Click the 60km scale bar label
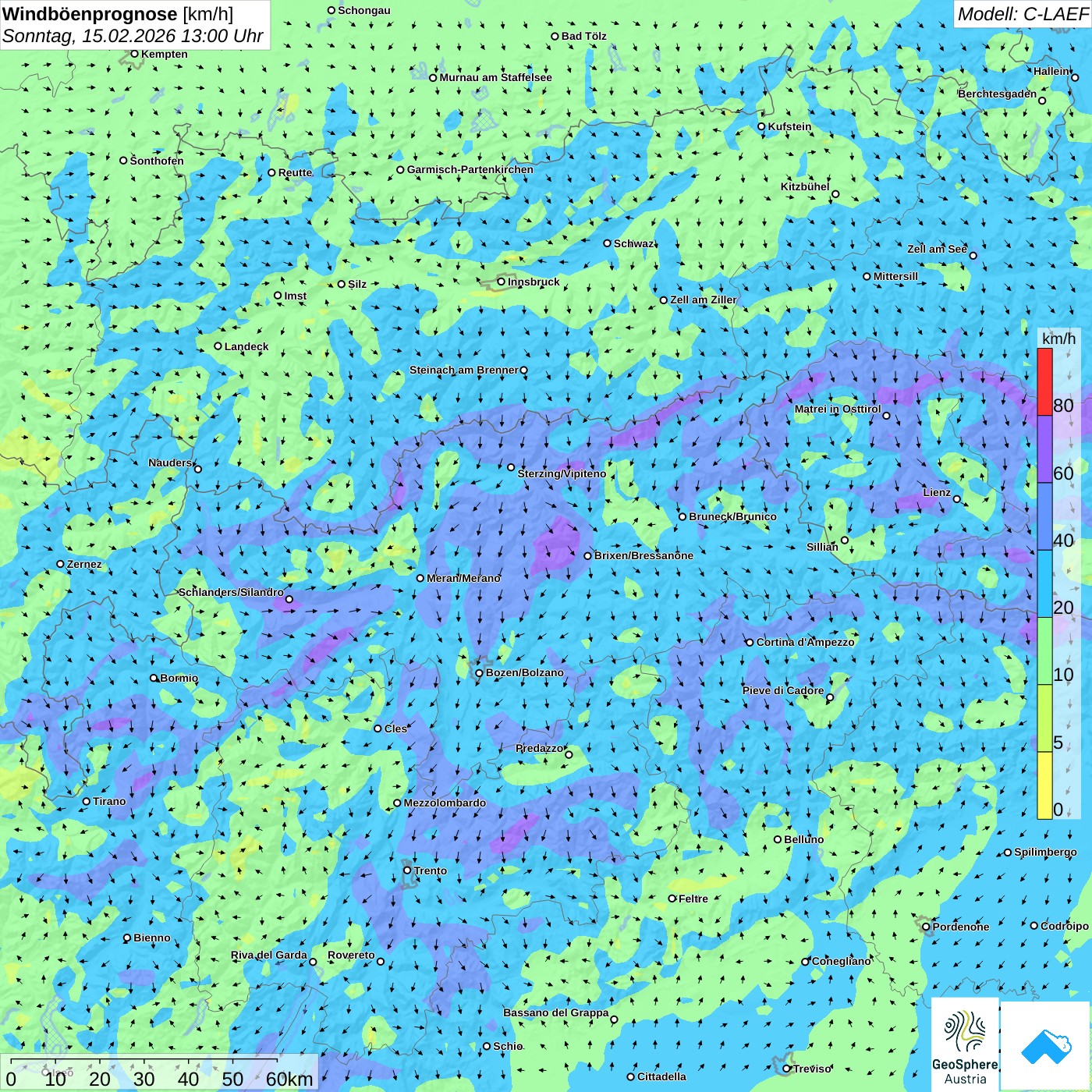The width and height of the screenshot is (1092, 1092). (289, 1079)
